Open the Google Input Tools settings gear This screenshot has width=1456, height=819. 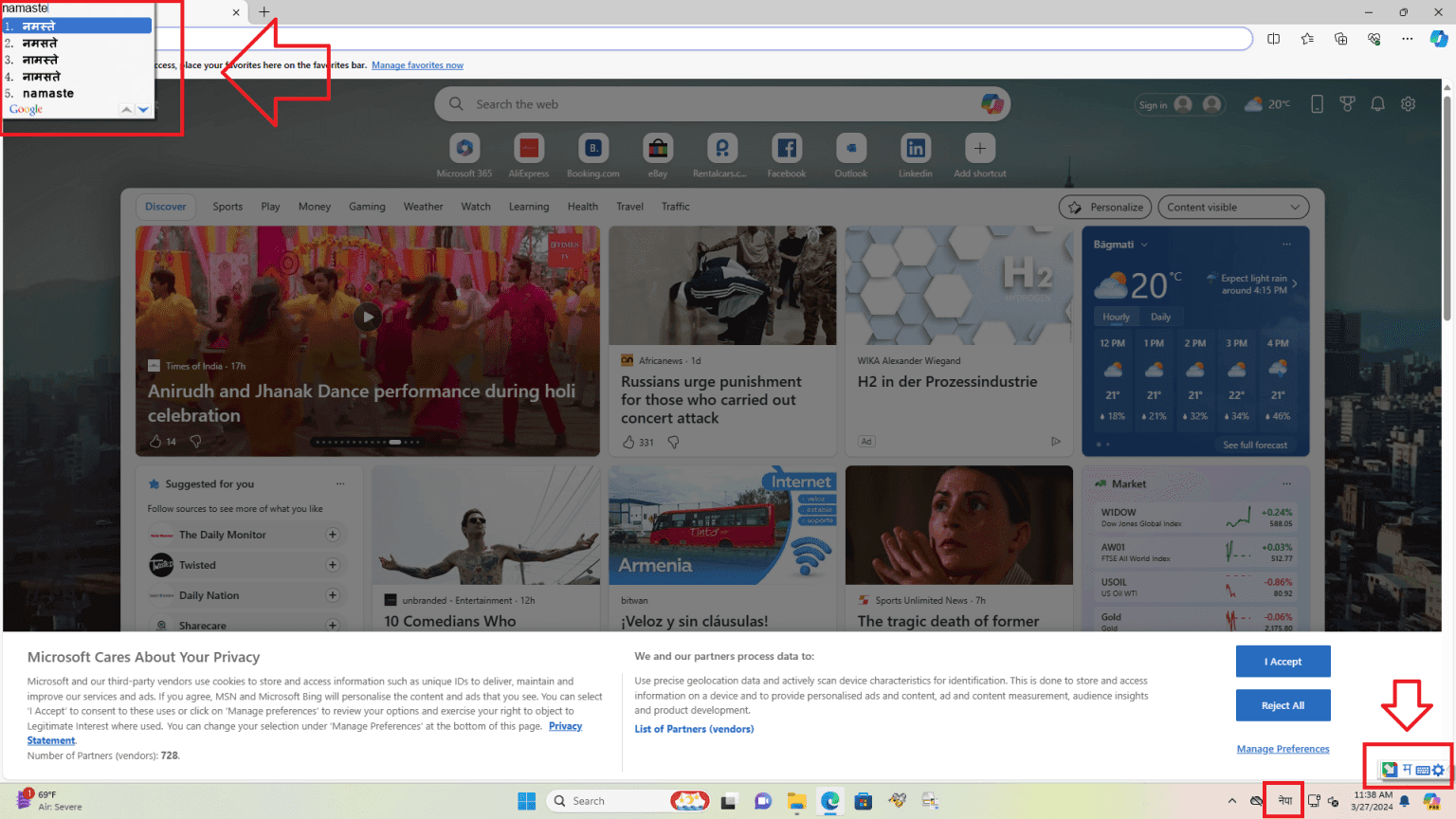click(1438, 770)
